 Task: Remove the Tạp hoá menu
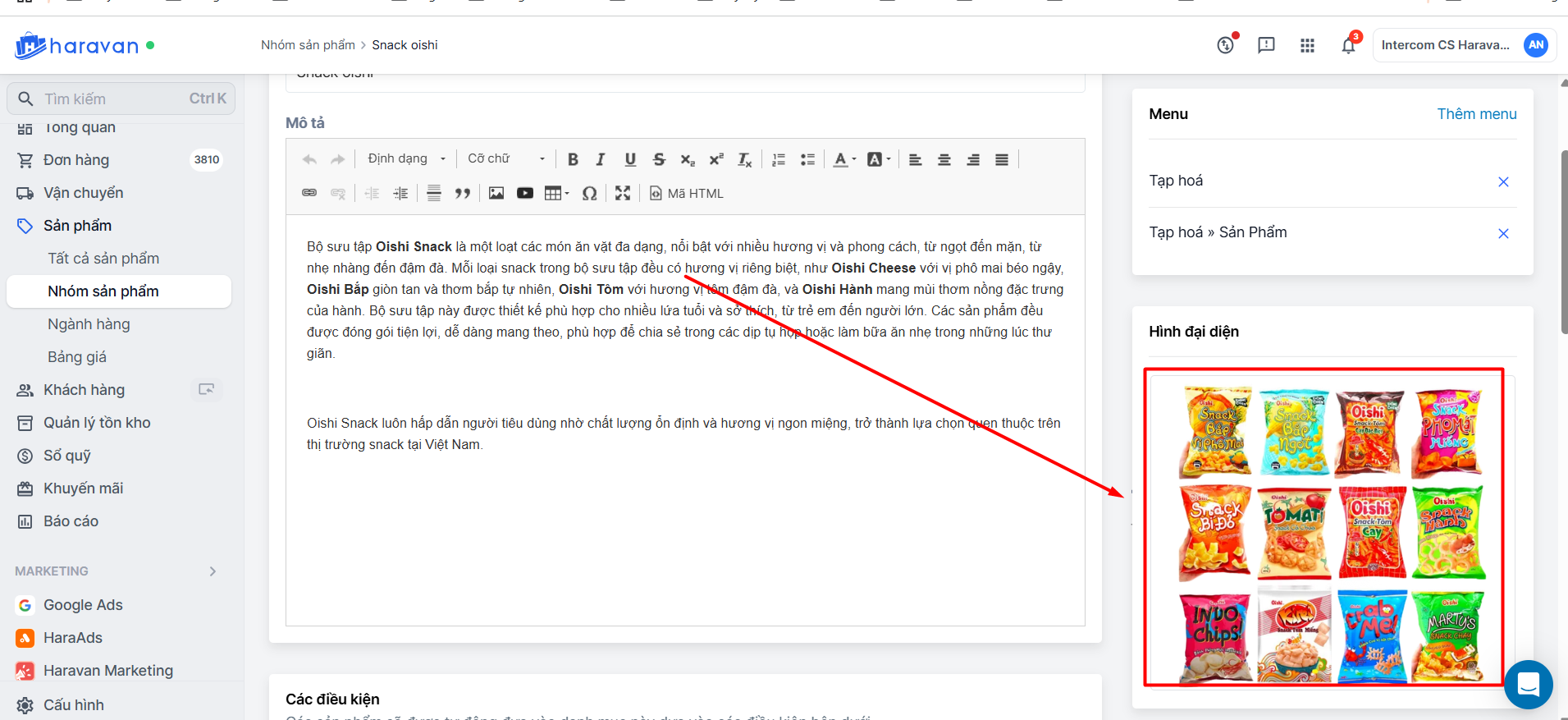tap(1503, 181)
